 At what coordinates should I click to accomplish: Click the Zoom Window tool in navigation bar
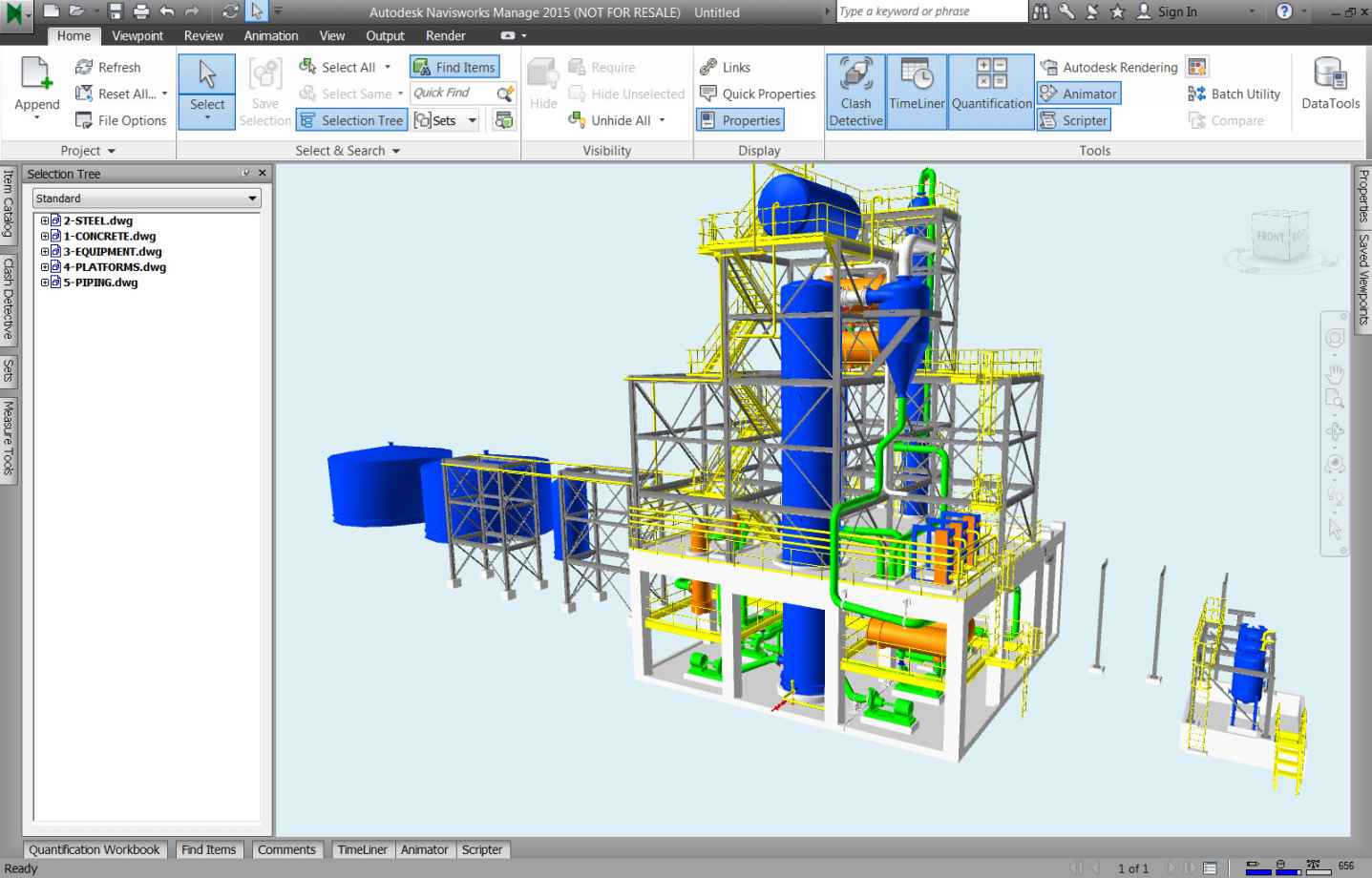pyautogui.click(x=1335, y=399)
